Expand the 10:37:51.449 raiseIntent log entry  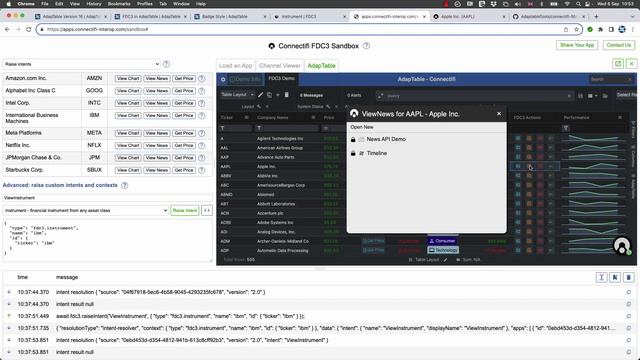(x=9, y=316)
